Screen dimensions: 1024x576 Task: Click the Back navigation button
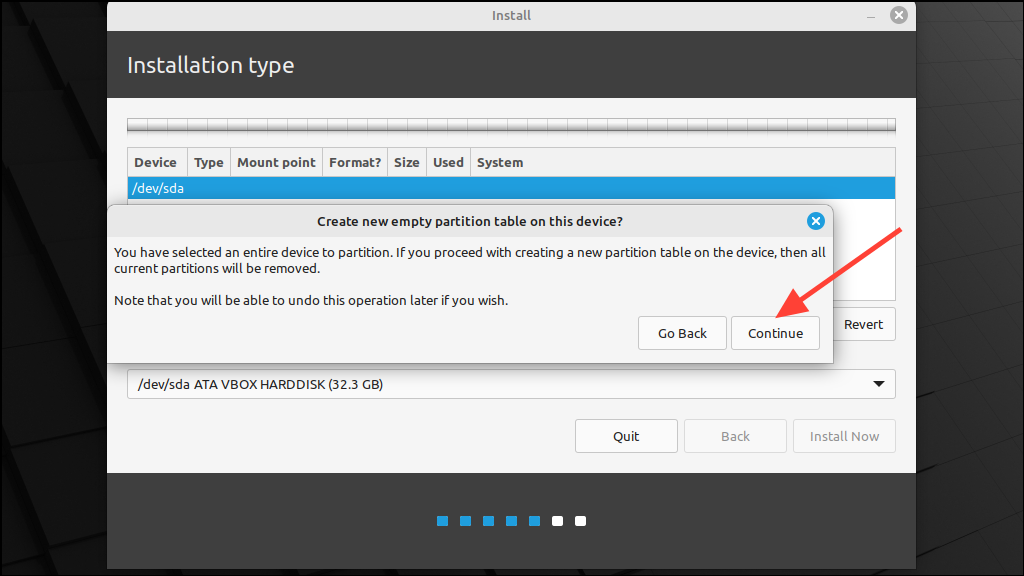coord(735,436)
